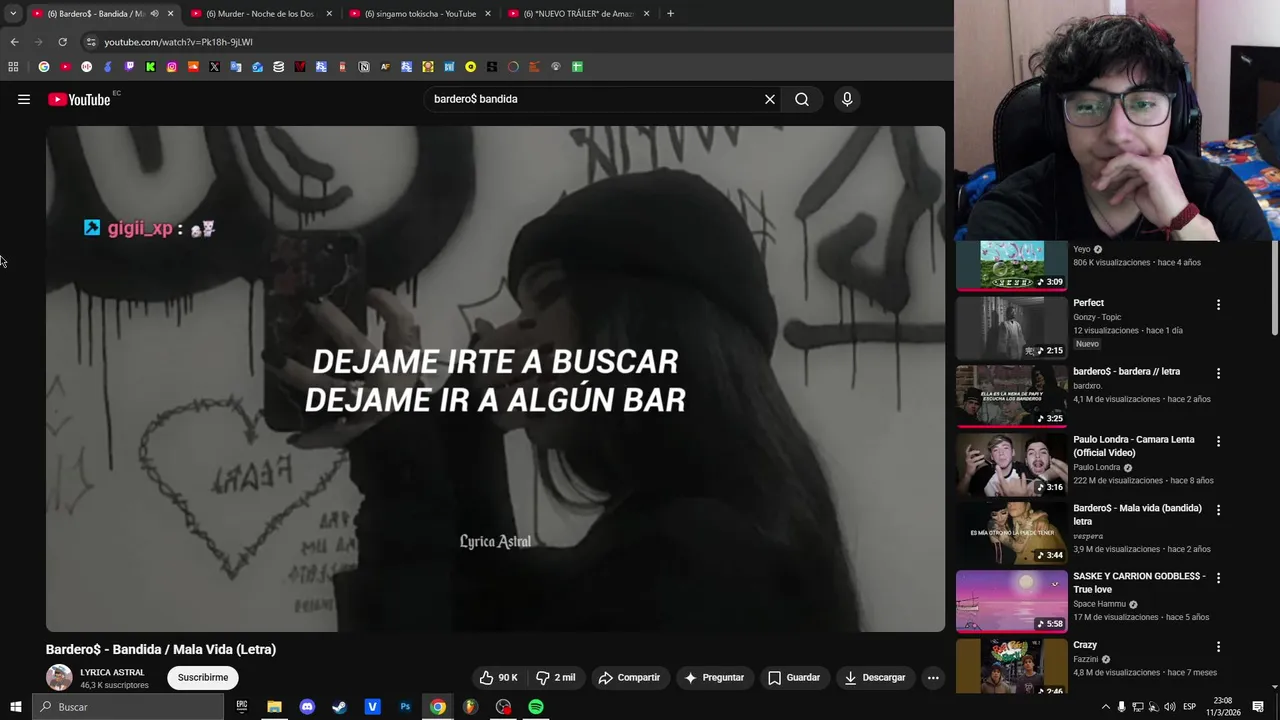Switch to 'singamo tokischa - YouTube' tab
Screen dimensions: 1280x720
point(420,14)
